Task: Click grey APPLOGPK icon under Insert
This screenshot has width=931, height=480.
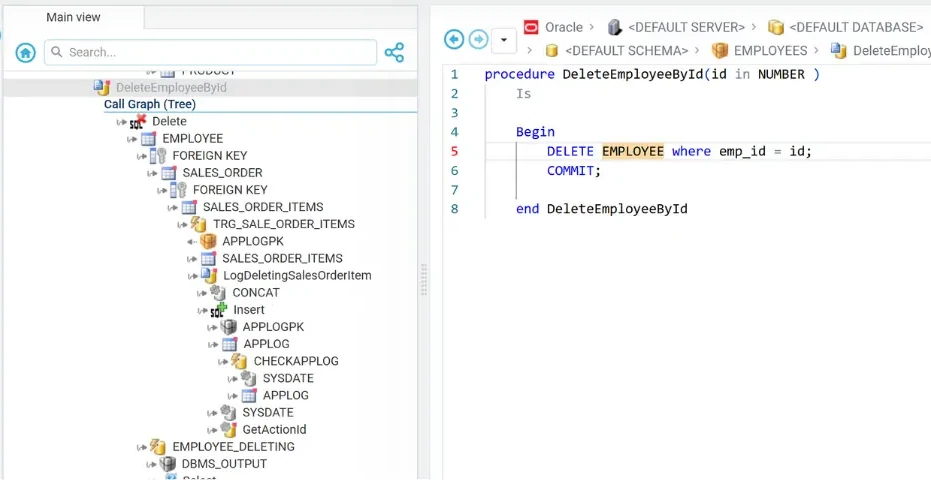Action: pos(229,327)
